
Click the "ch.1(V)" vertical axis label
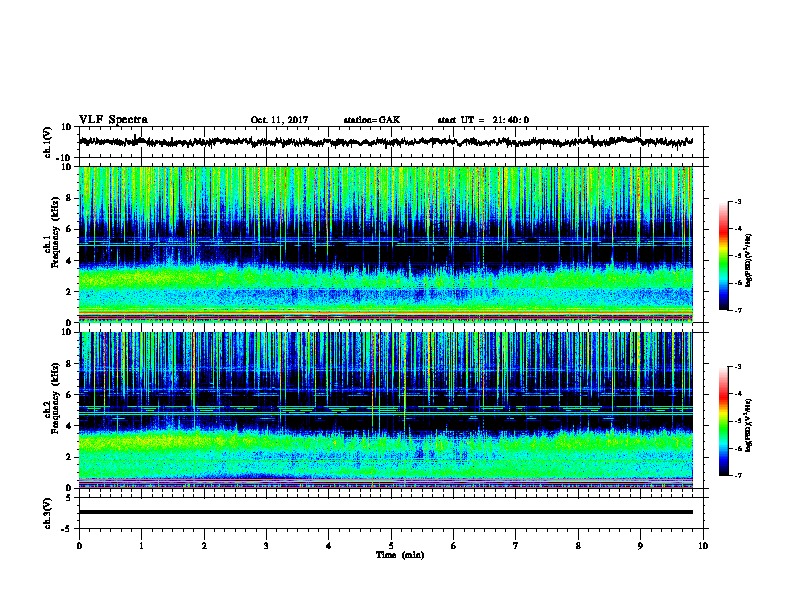pos(48,142)
